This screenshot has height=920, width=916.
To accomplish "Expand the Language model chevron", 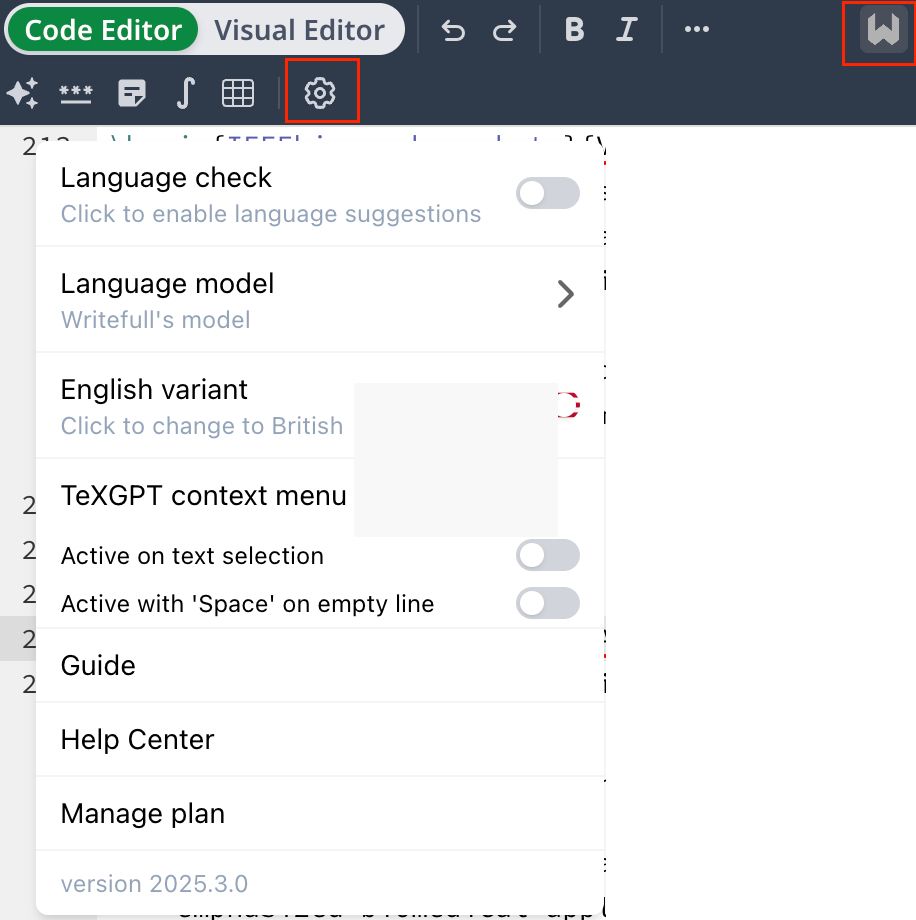I will 566,294.
